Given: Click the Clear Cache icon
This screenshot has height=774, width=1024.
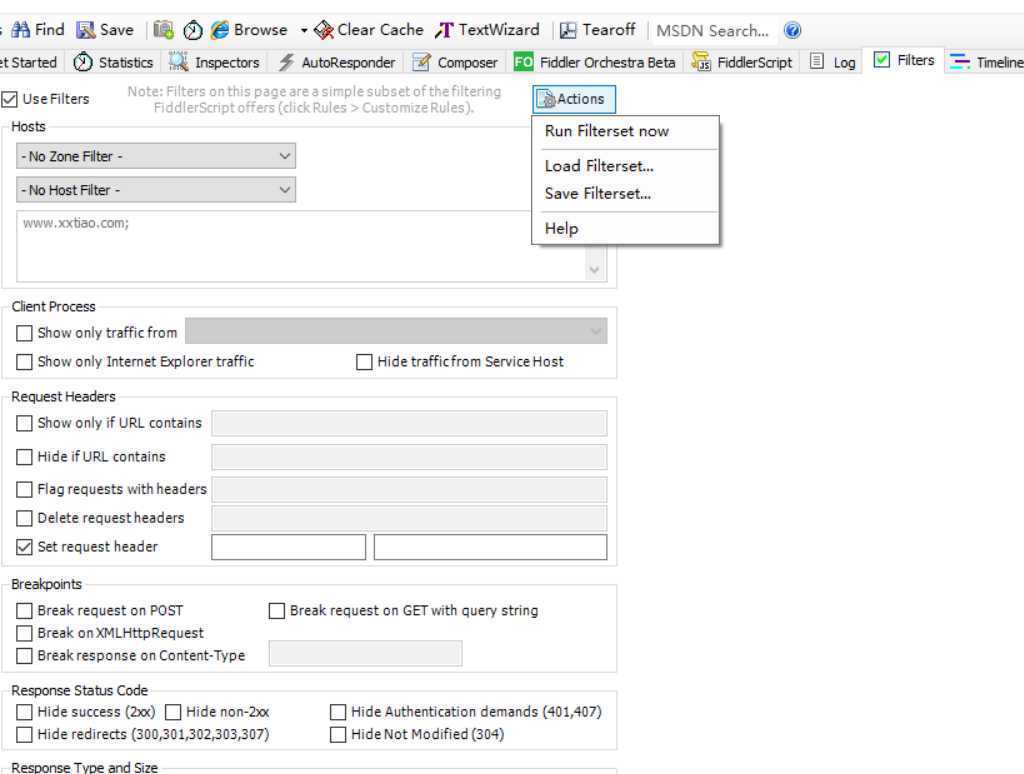Looking at the screenshot, I should pos(323,30).
